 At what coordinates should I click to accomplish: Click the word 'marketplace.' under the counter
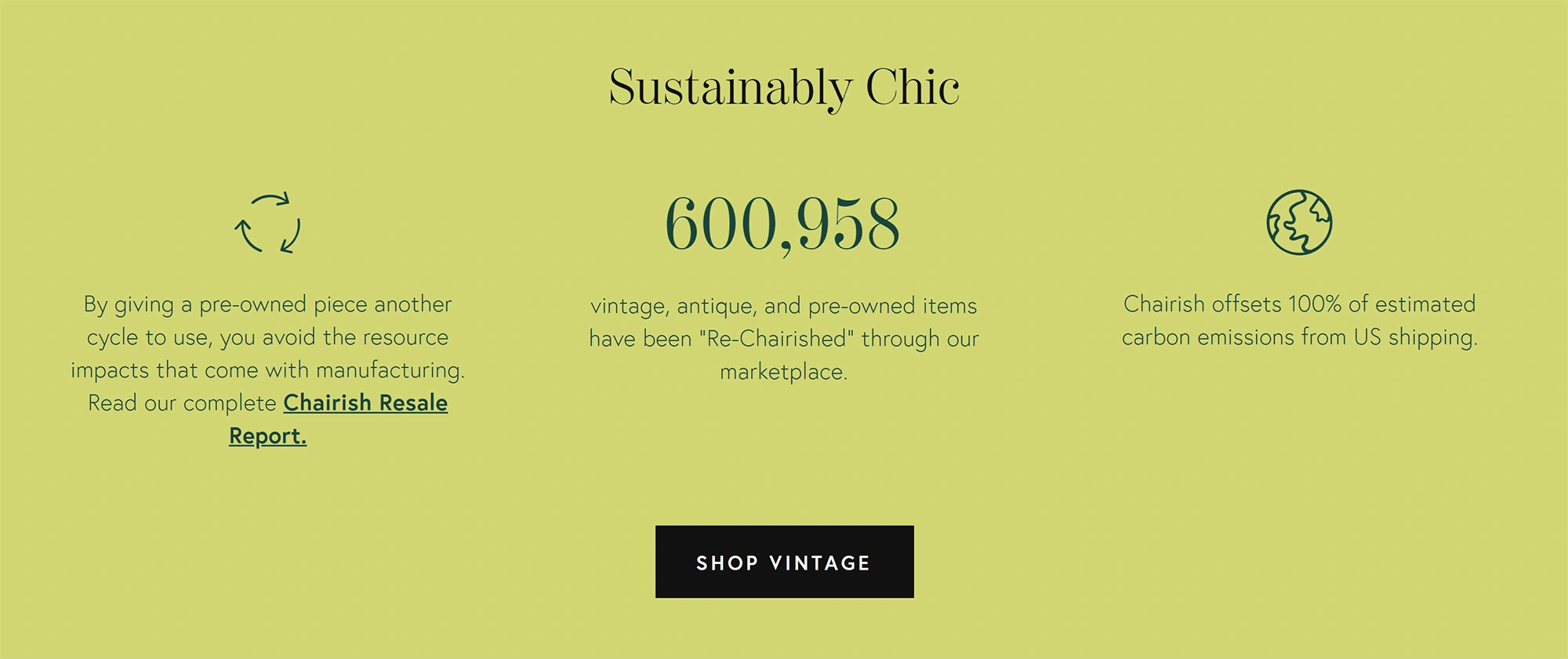[784, 371]
